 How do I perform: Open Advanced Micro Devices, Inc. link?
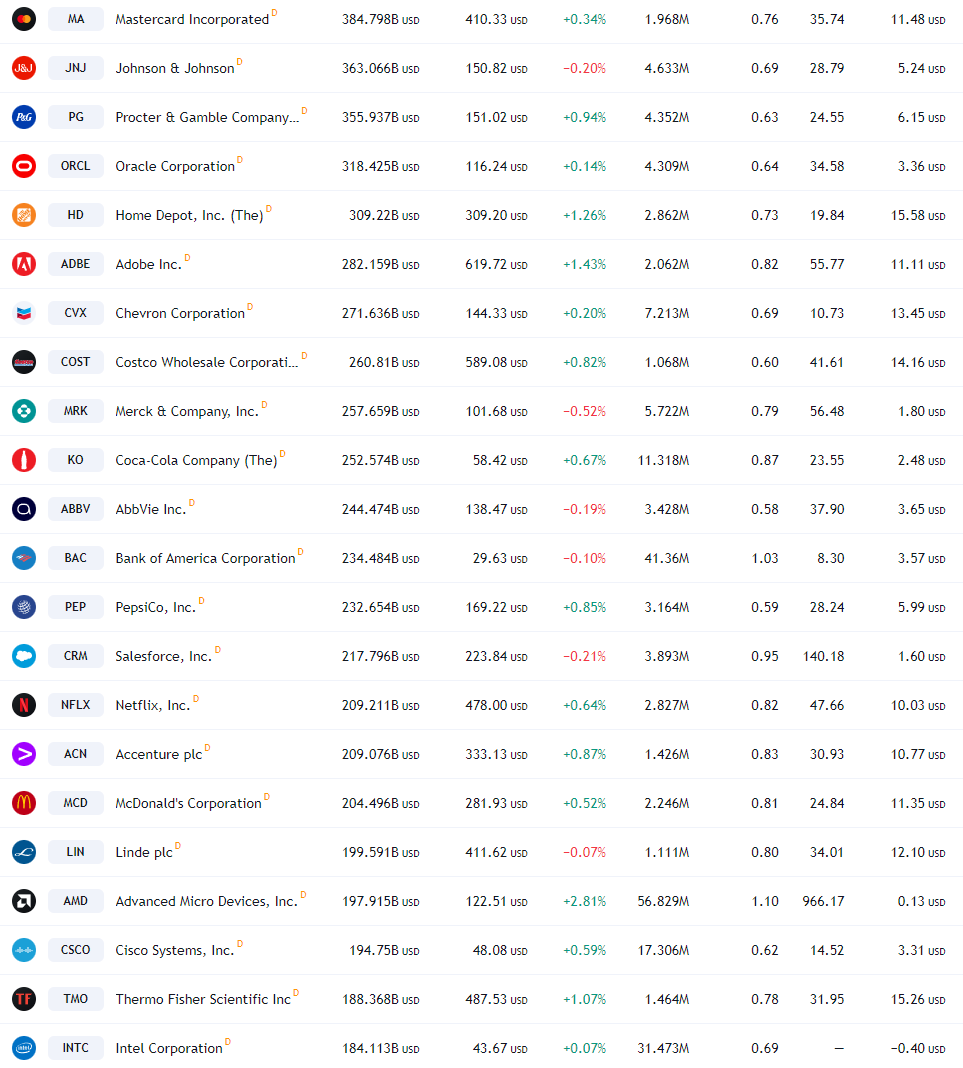point(206,902)
